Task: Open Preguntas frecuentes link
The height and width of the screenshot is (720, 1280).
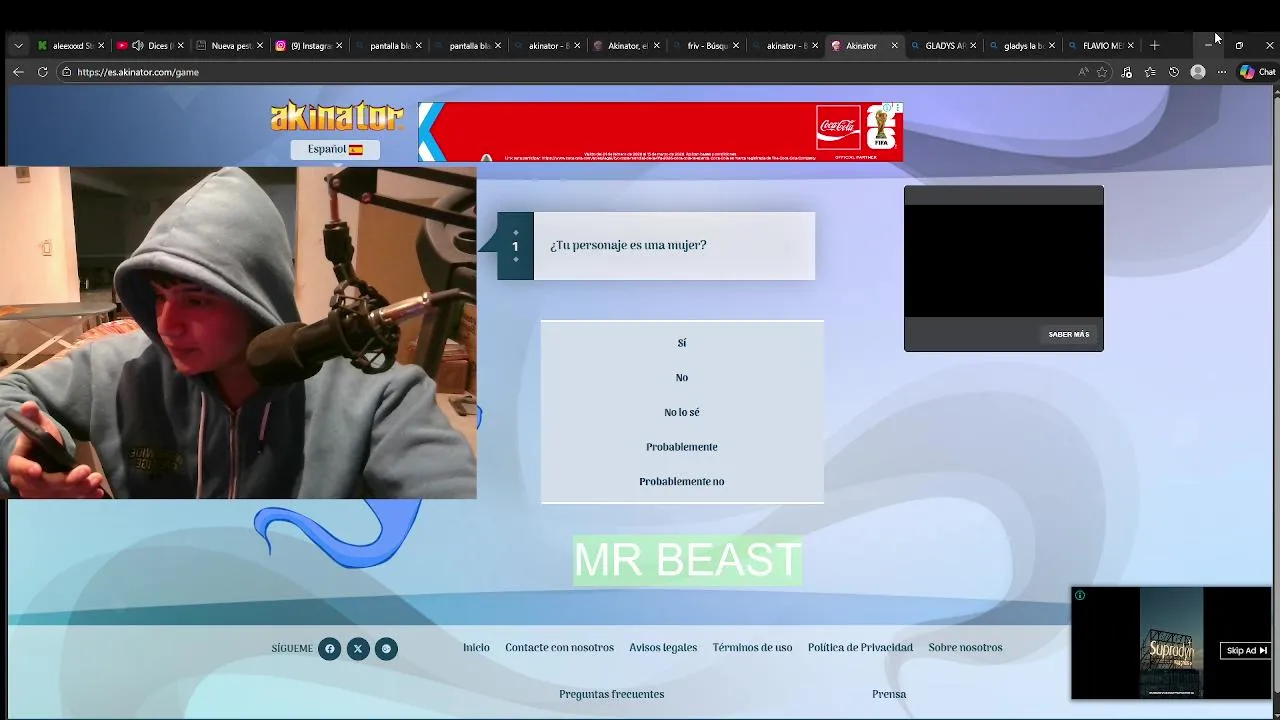Action: pyautogui.click(x=611, y=694)
